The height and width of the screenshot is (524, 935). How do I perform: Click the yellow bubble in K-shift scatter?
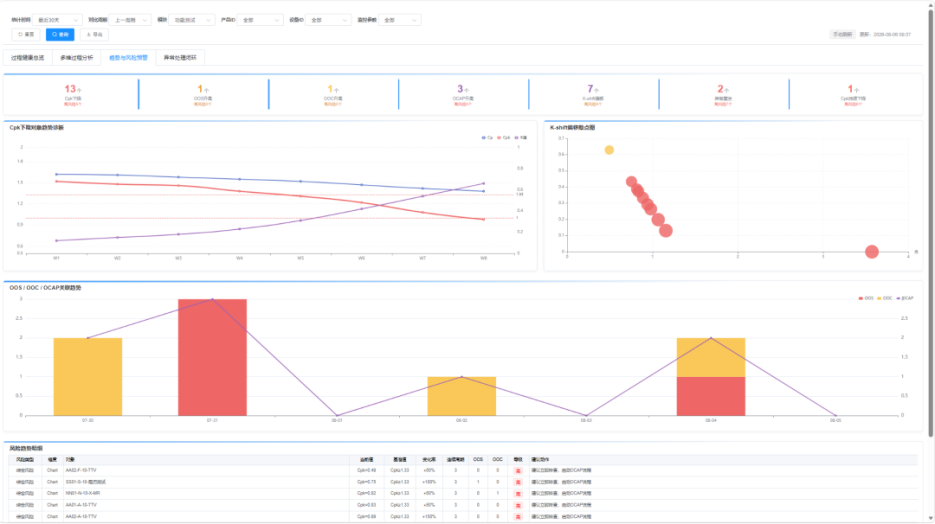[609, 150]
